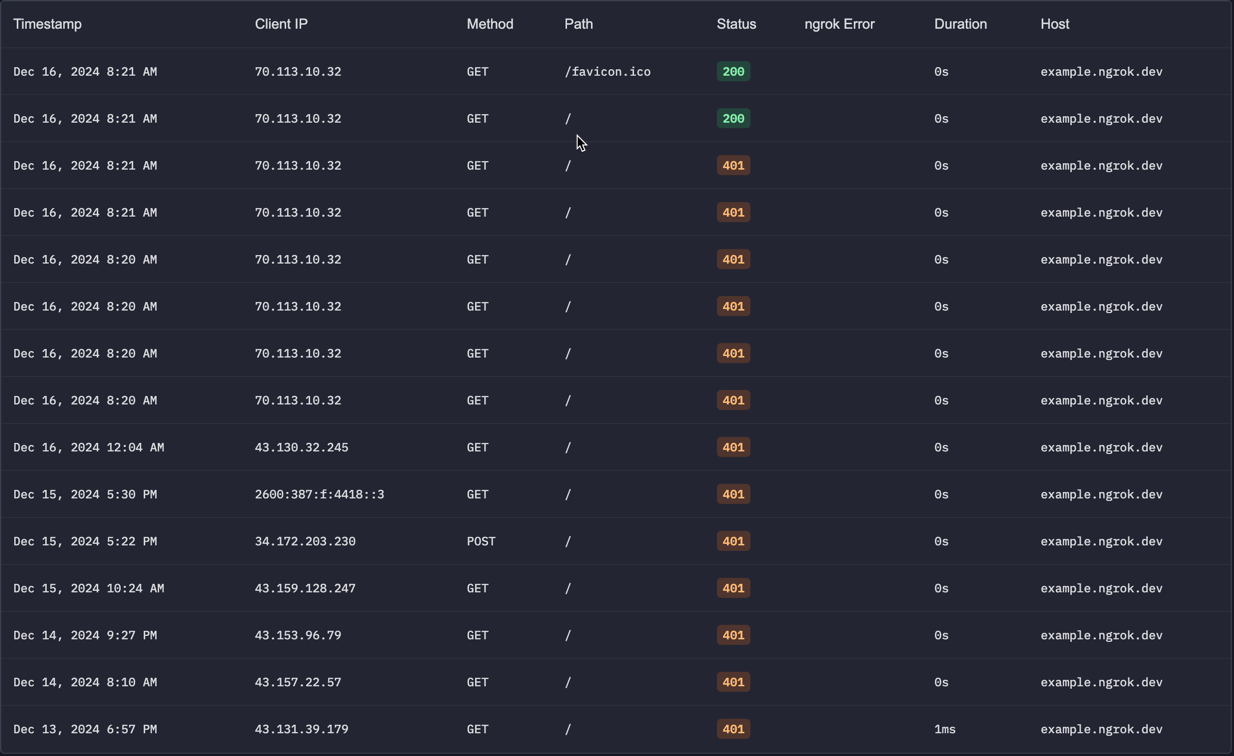Click the Host column header

[1054, 24]
